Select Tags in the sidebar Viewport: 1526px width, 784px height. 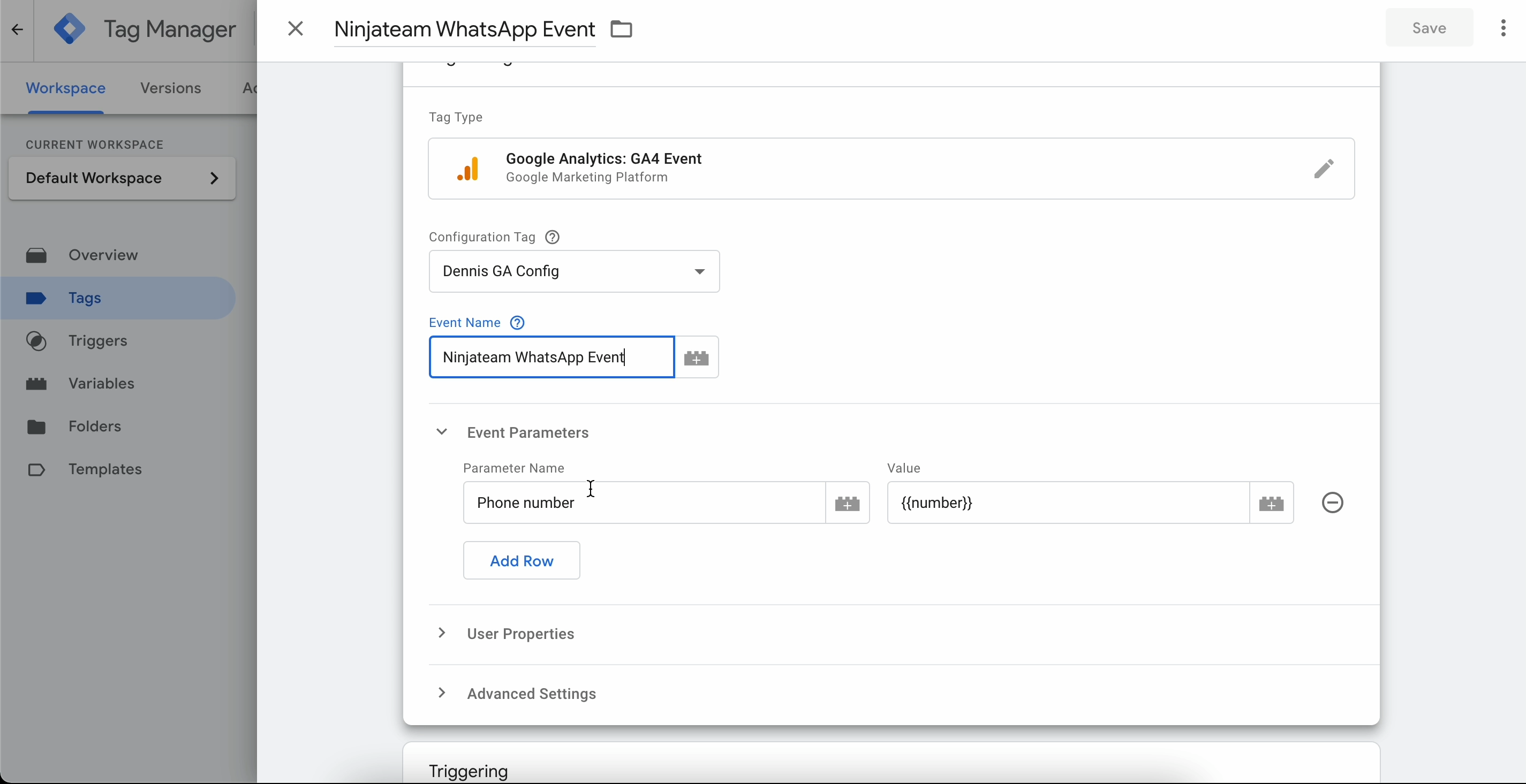coord(118,298)
